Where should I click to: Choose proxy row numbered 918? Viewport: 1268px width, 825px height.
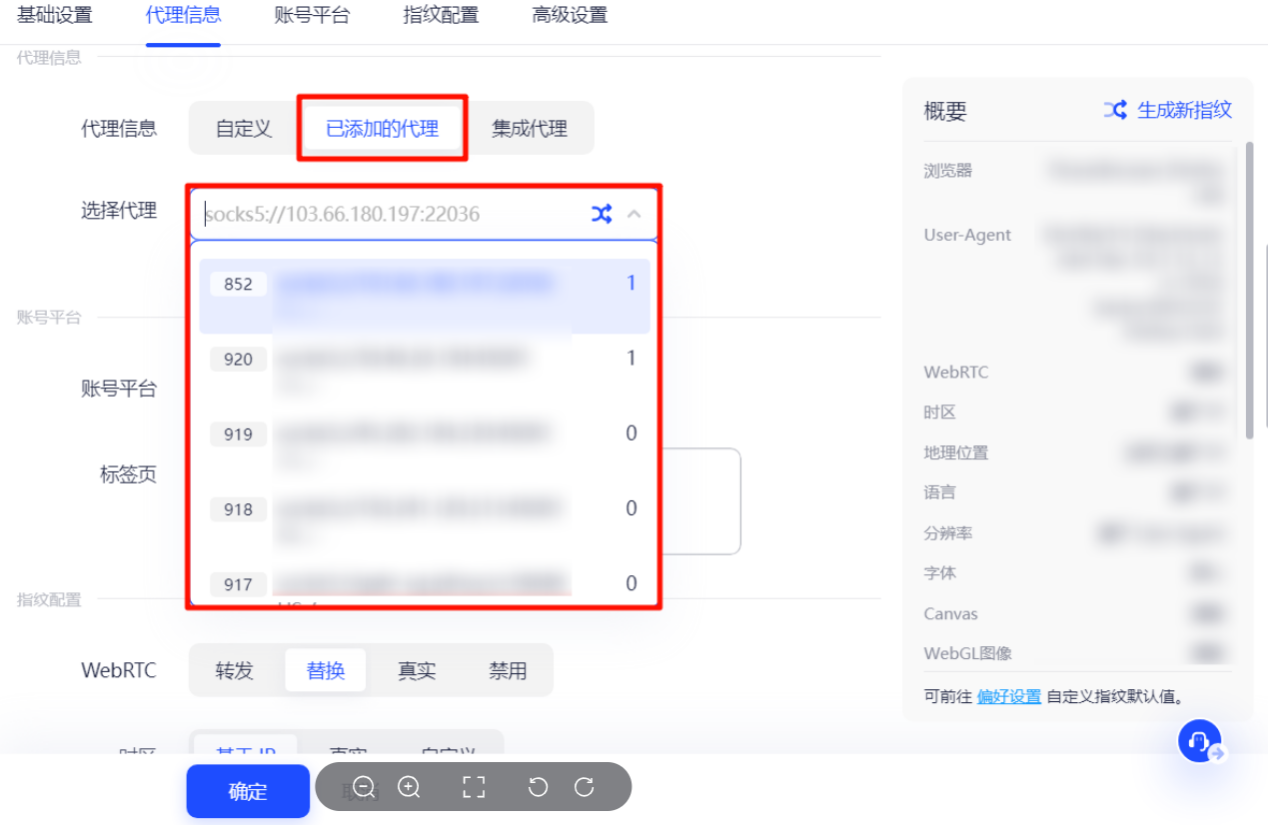point(425,521)
